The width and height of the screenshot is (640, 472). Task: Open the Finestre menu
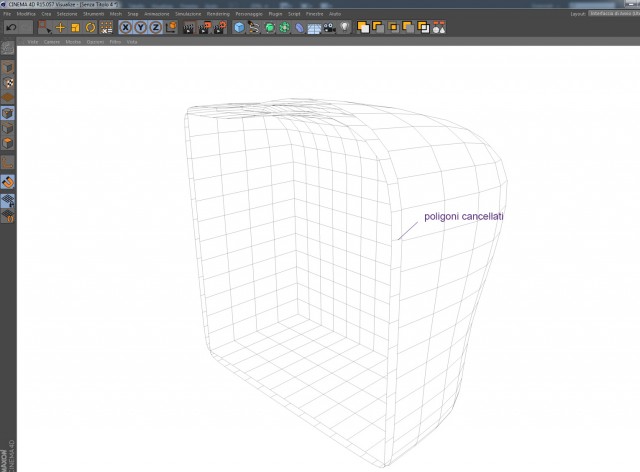pos(314,14)
